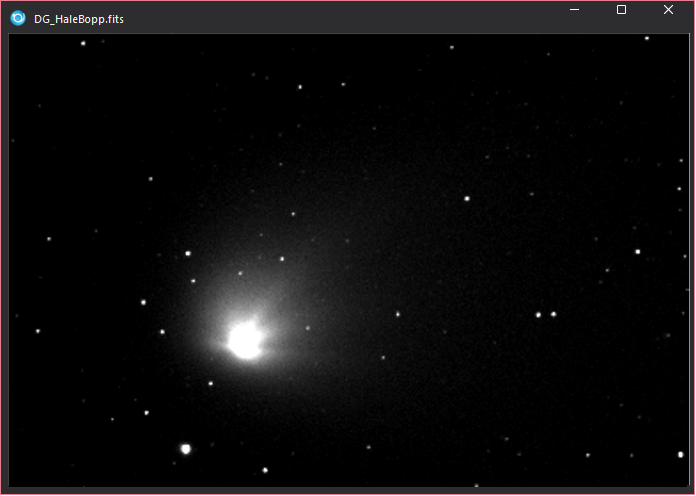Click the star at the top center of image
This screenshot has height=496, width=696.
(299, 87)
